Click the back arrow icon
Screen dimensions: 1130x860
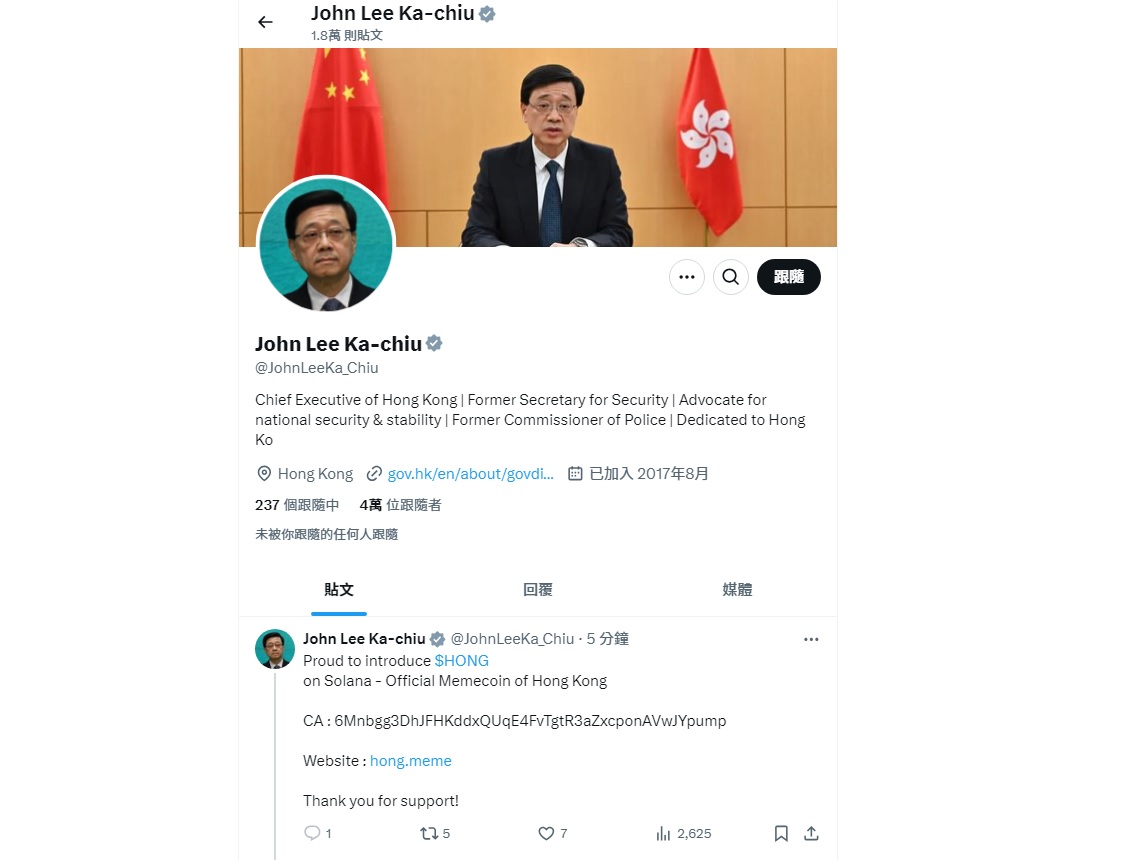click(265, 22)
